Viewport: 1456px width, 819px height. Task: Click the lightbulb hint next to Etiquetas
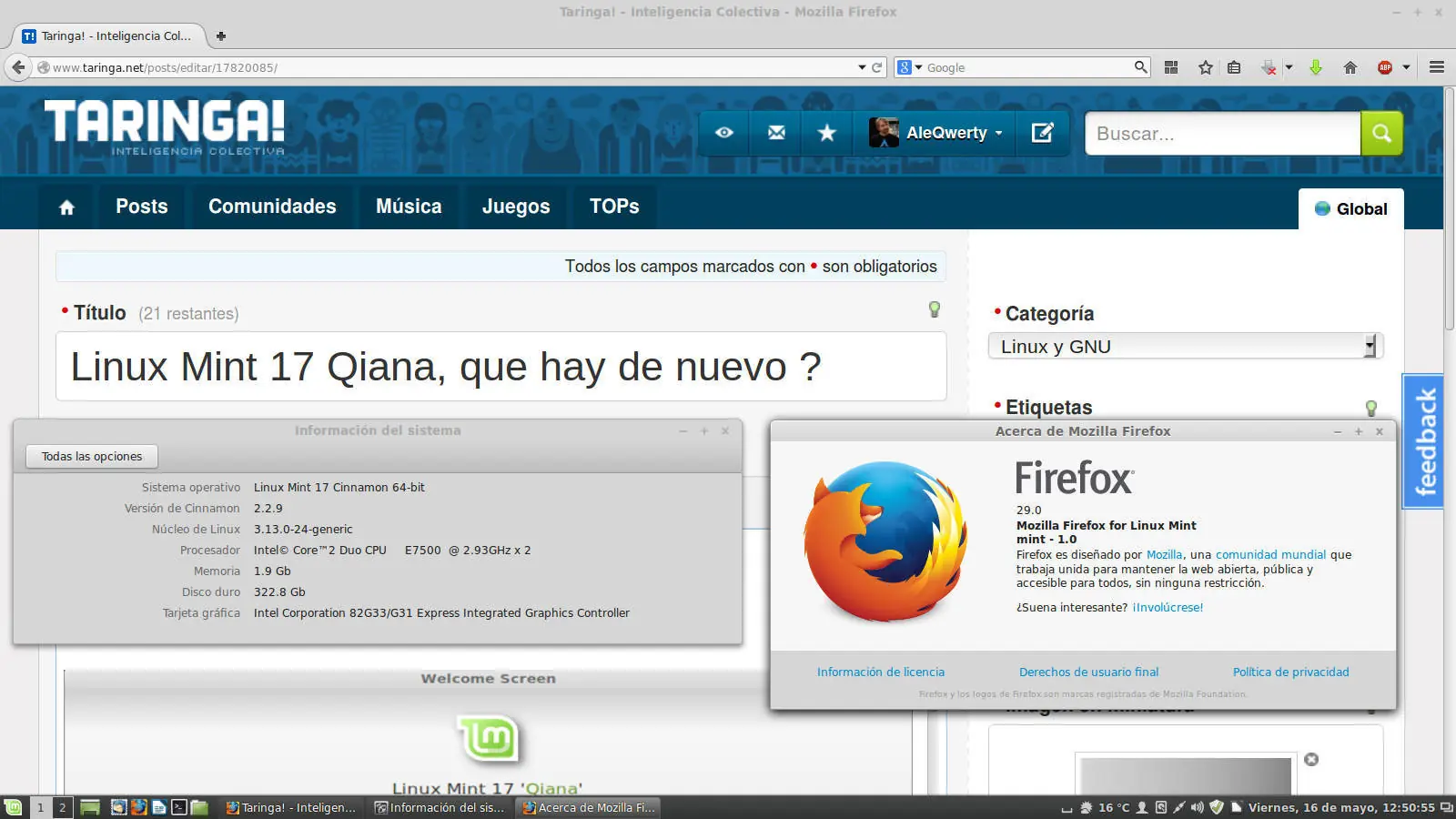[1371, 408]
